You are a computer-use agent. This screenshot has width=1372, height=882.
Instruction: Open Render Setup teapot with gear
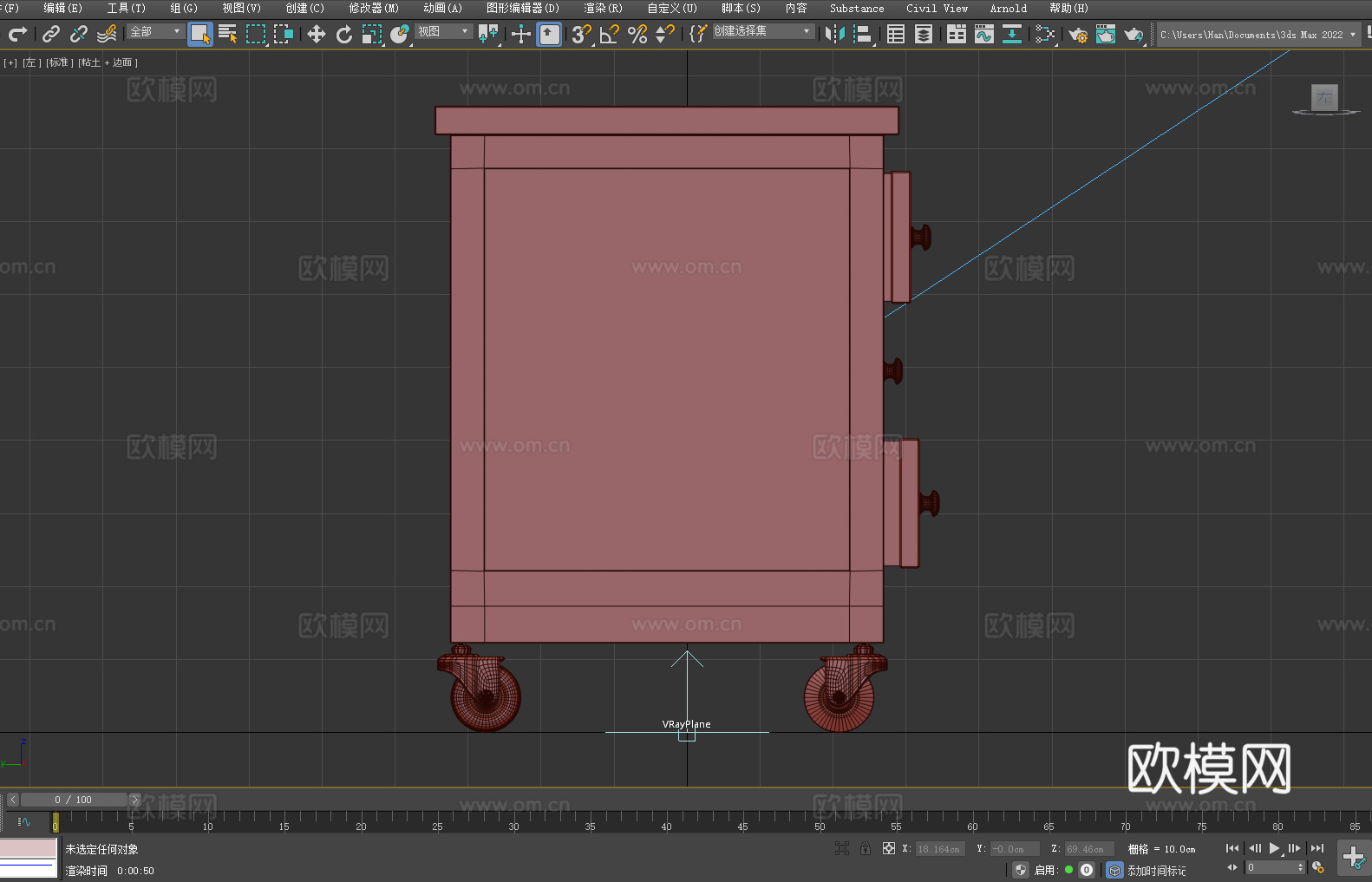click(x=1078, y=34)
